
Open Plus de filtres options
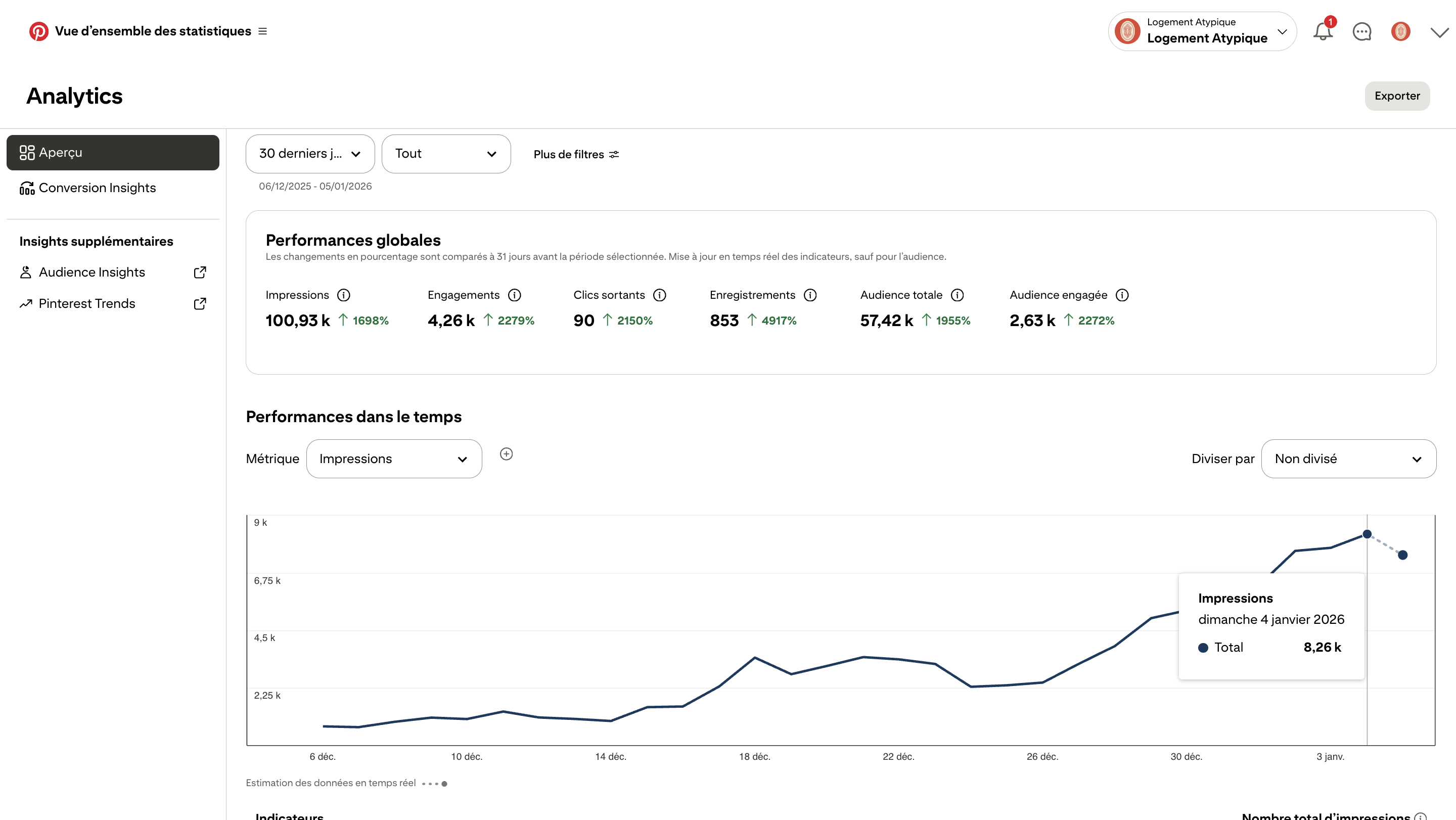click(x=576, y=154)
